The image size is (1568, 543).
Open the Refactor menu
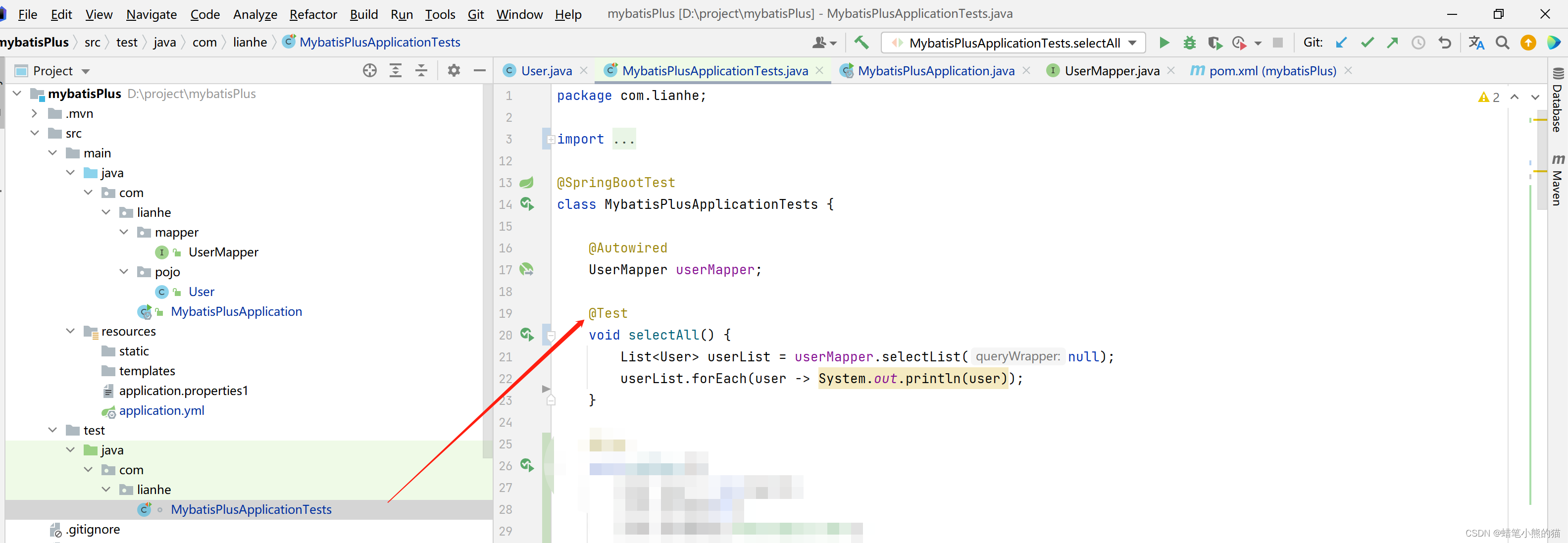click(x=313, y=14)
